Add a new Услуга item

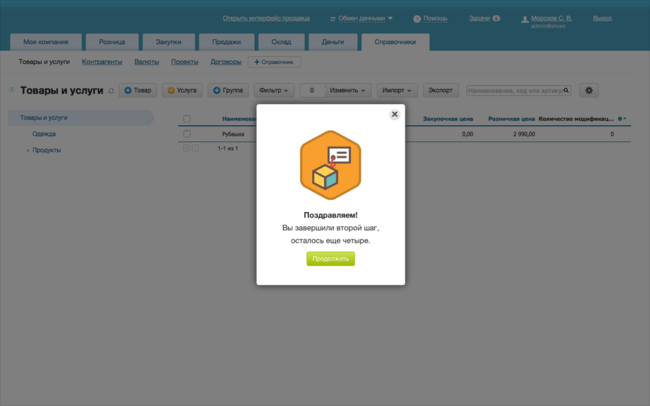click(x=182, y=90)
